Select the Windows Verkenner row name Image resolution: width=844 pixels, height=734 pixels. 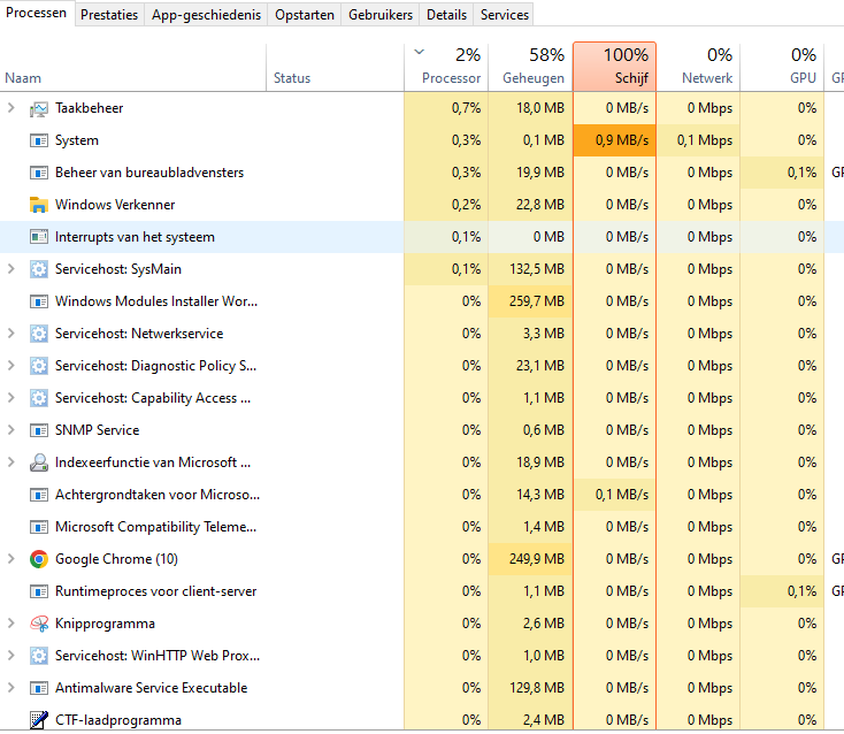(115, 205)
